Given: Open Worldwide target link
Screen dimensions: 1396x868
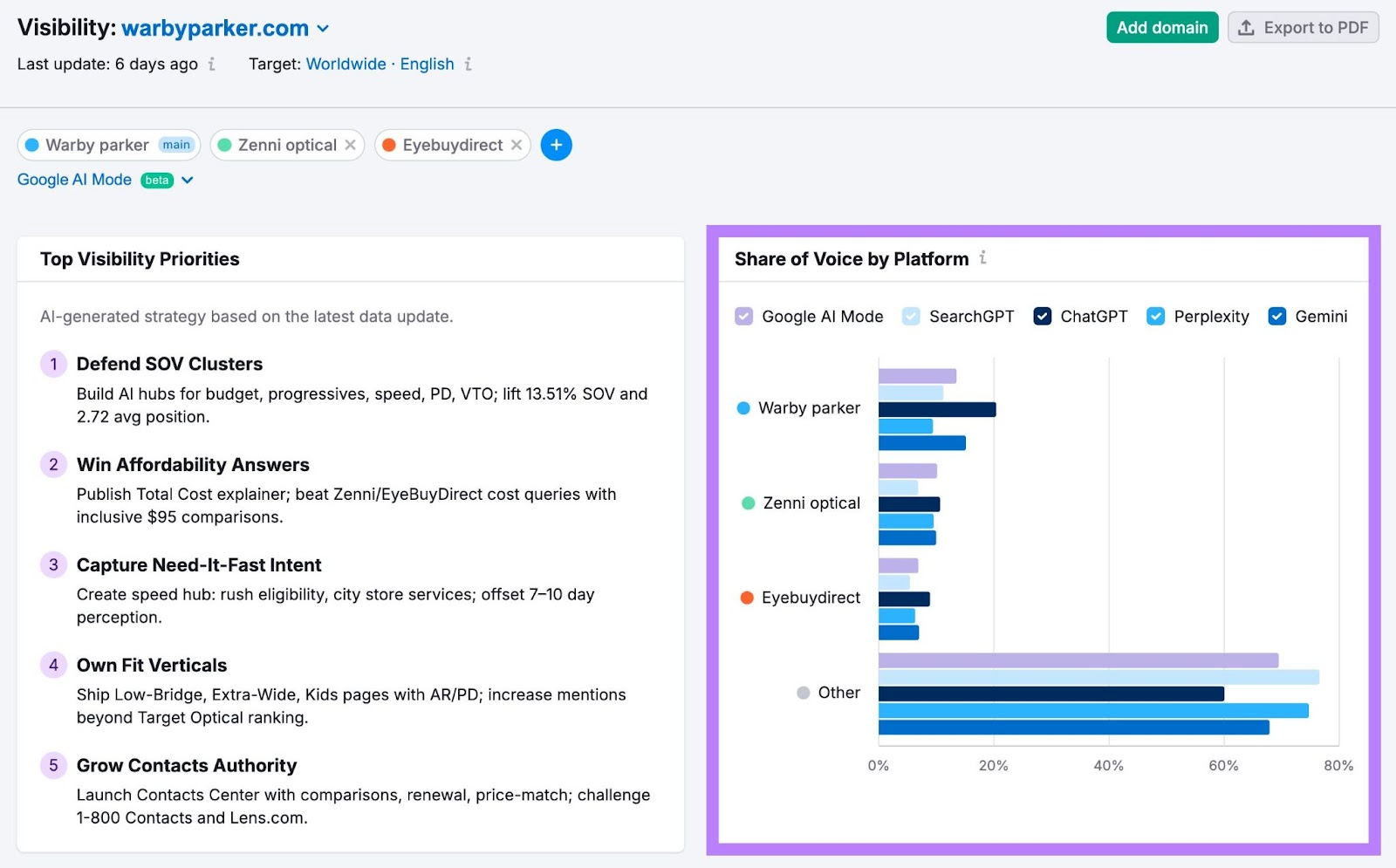Looking at the screenshot, I should [346, 64].
